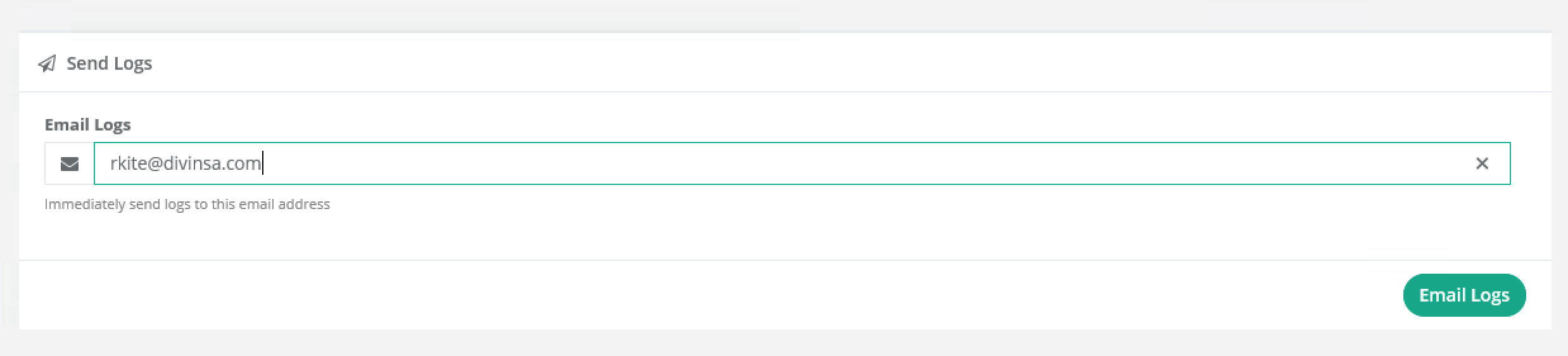The height and width of the screenshot is (356, 1568).
Task: Focus the Email Logs address input field
Action: 802,163
